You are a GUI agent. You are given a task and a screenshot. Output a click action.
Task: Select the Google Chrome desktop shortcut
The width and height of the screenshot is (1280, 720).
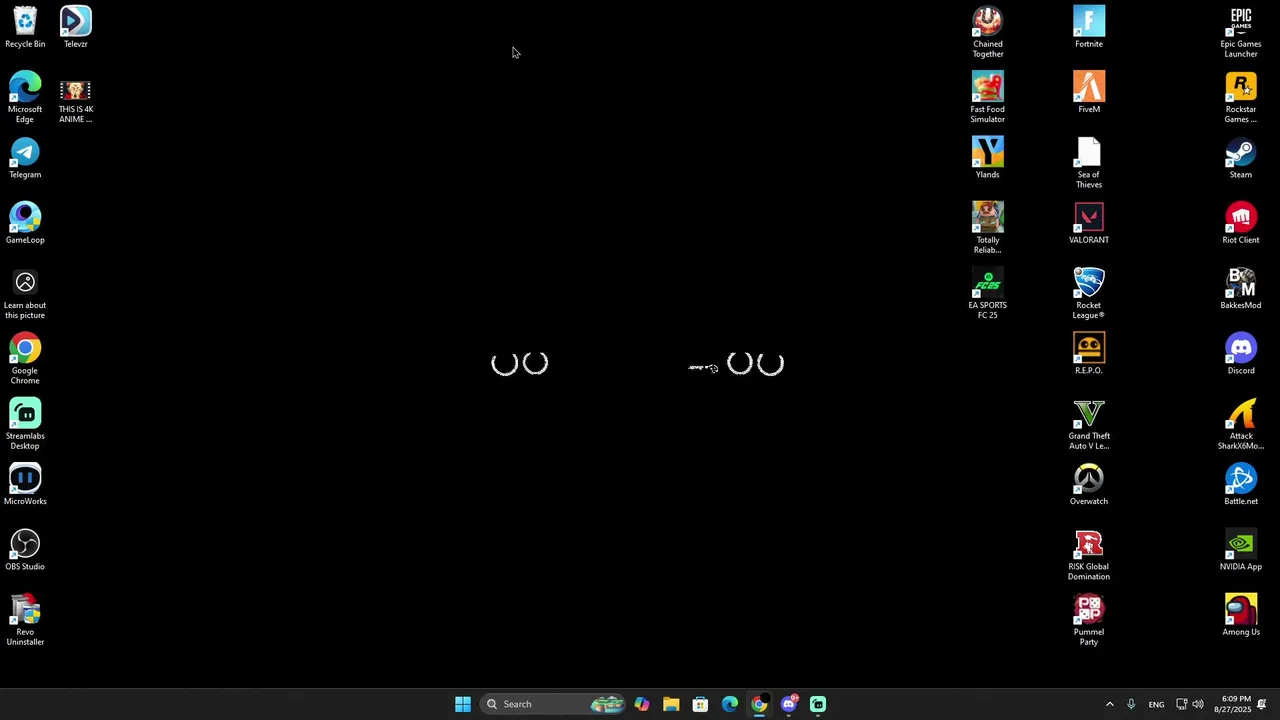25,359
